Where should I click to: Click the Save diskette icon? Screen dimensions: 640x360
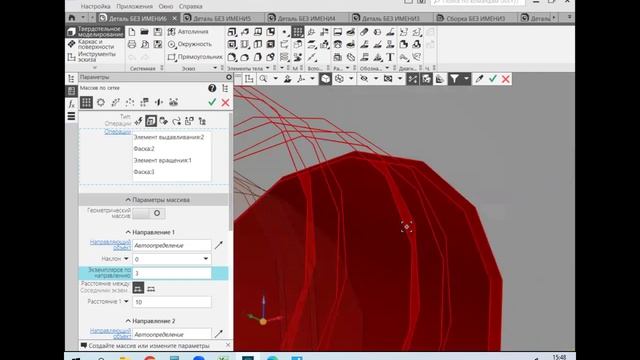tap(158, 32)
